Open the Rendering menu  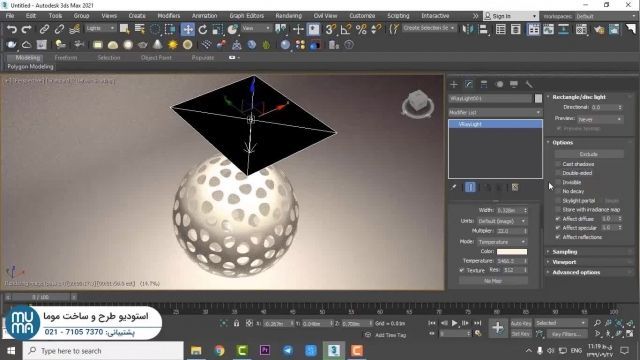click(x=288, y=16)
